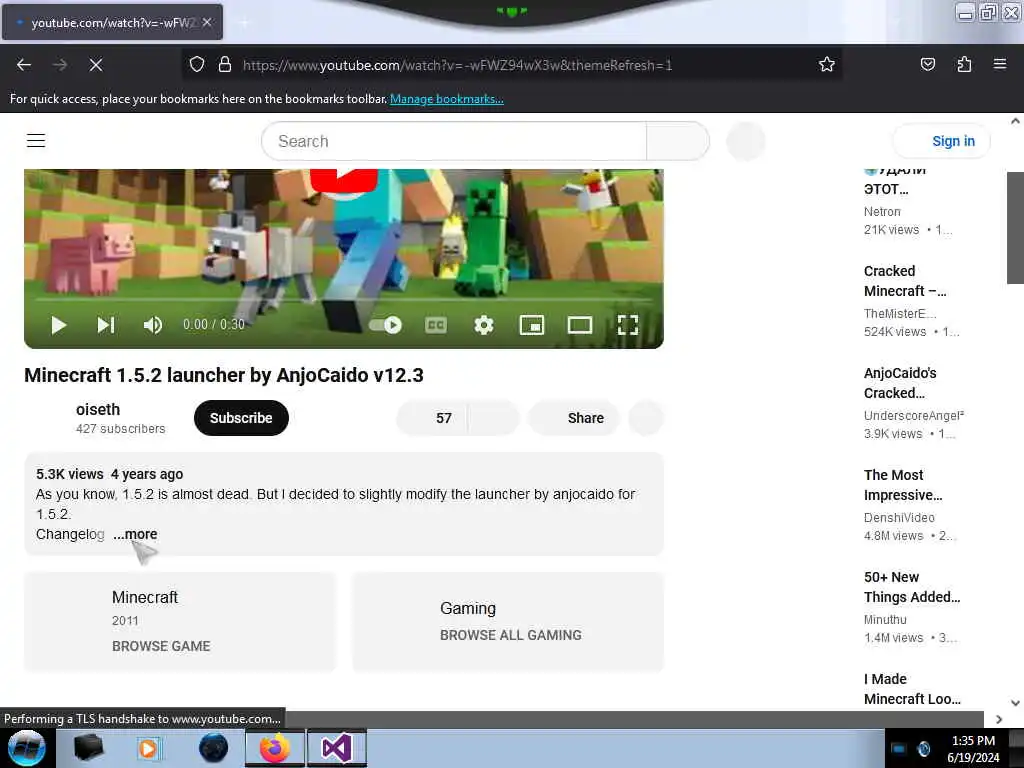Open the player settings gear
The width and height of the screenshot is (1024, 768).
coord(483,325)
